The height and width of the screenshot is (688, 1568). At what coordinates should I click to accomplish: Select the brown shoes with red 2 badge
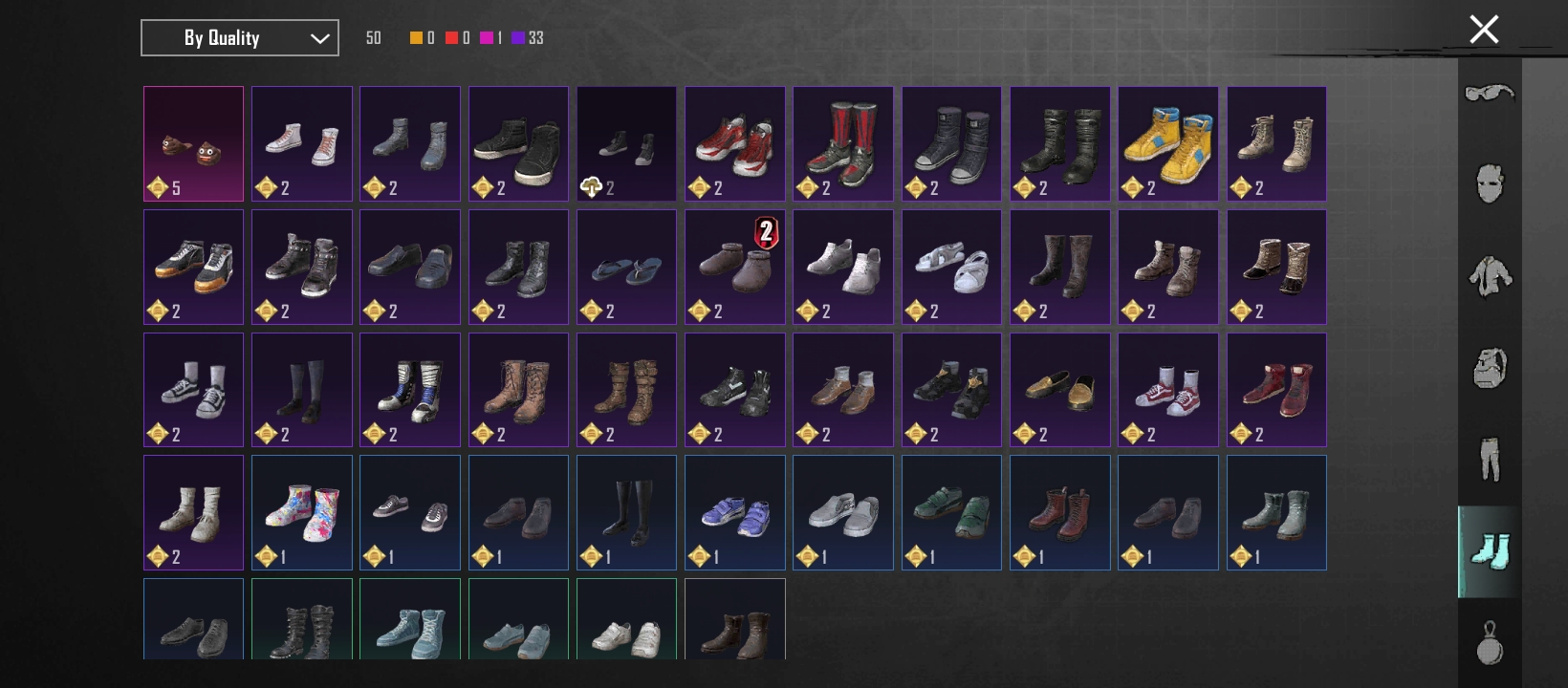click(735, 267)
